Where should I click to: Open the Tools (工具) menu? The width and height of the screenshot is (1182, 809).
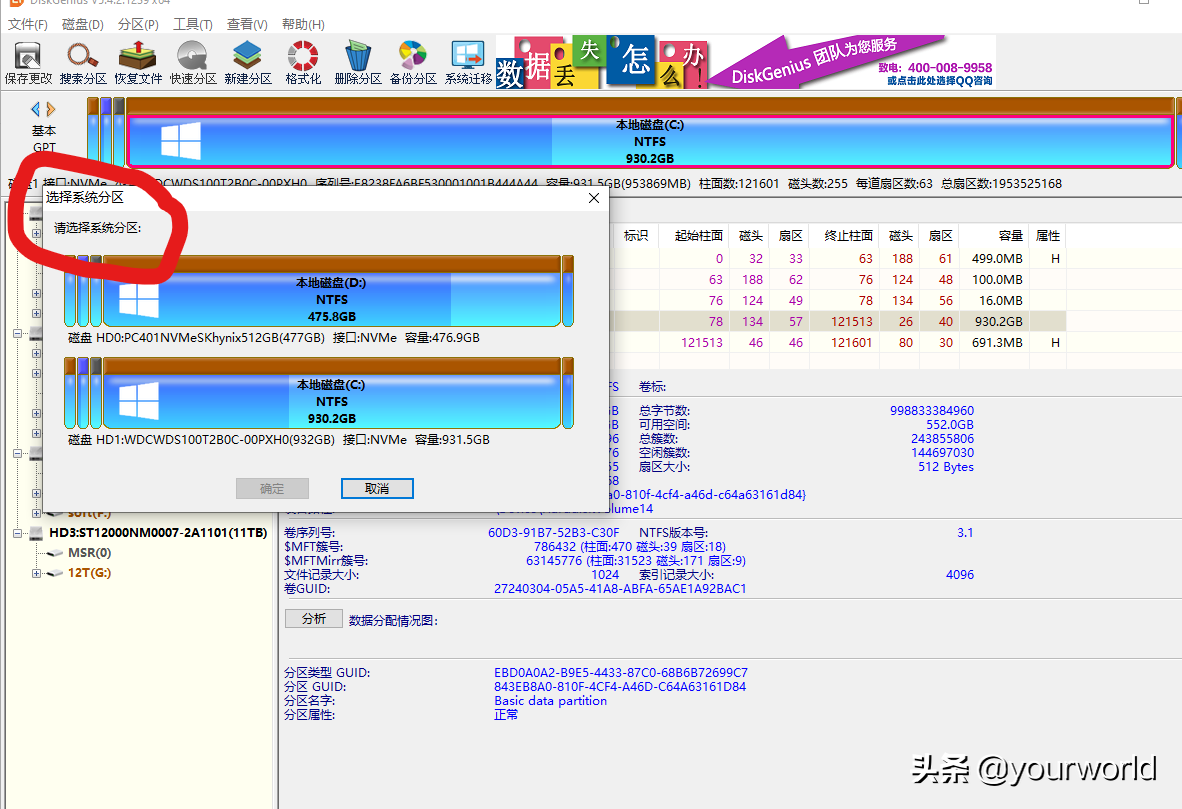pos(192,24)
